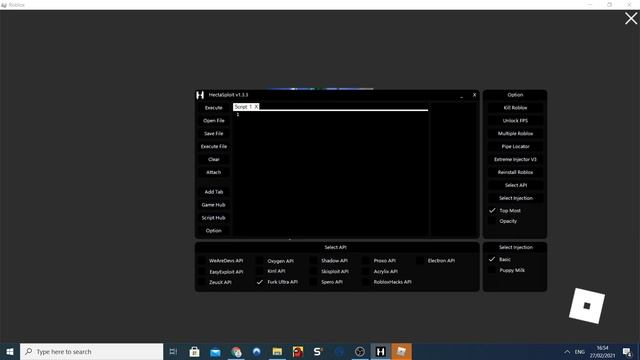This screenshot has height=360, width=640.
Task: Enable the WeAreDevs API checkbox
Action: pyautogui.click(x=202, y=260)
